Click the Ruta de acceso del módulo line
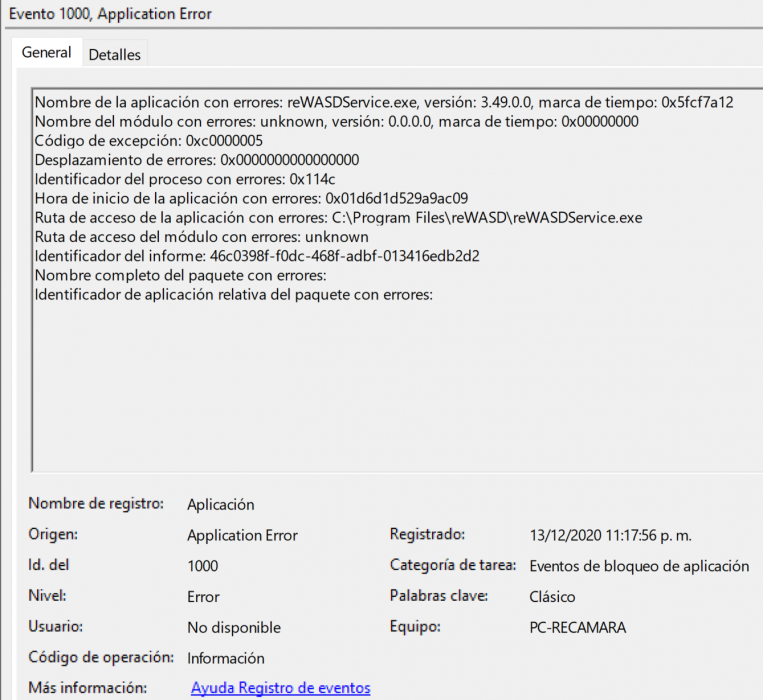Viewport: 763px width, 700px height. pyautogui.click(x=201, y=237)
